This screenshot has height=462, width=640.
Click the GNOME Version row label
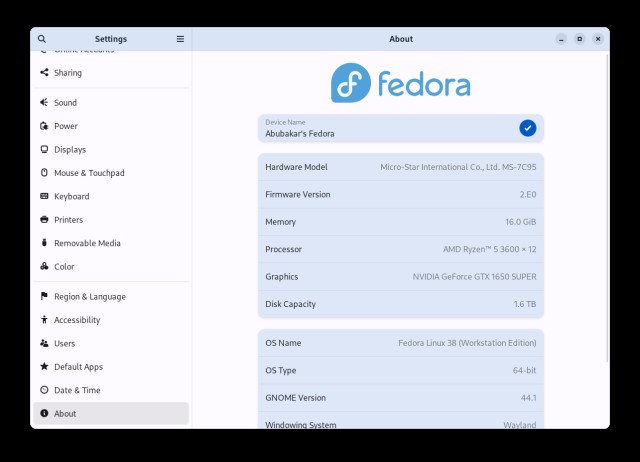(296, 398)
